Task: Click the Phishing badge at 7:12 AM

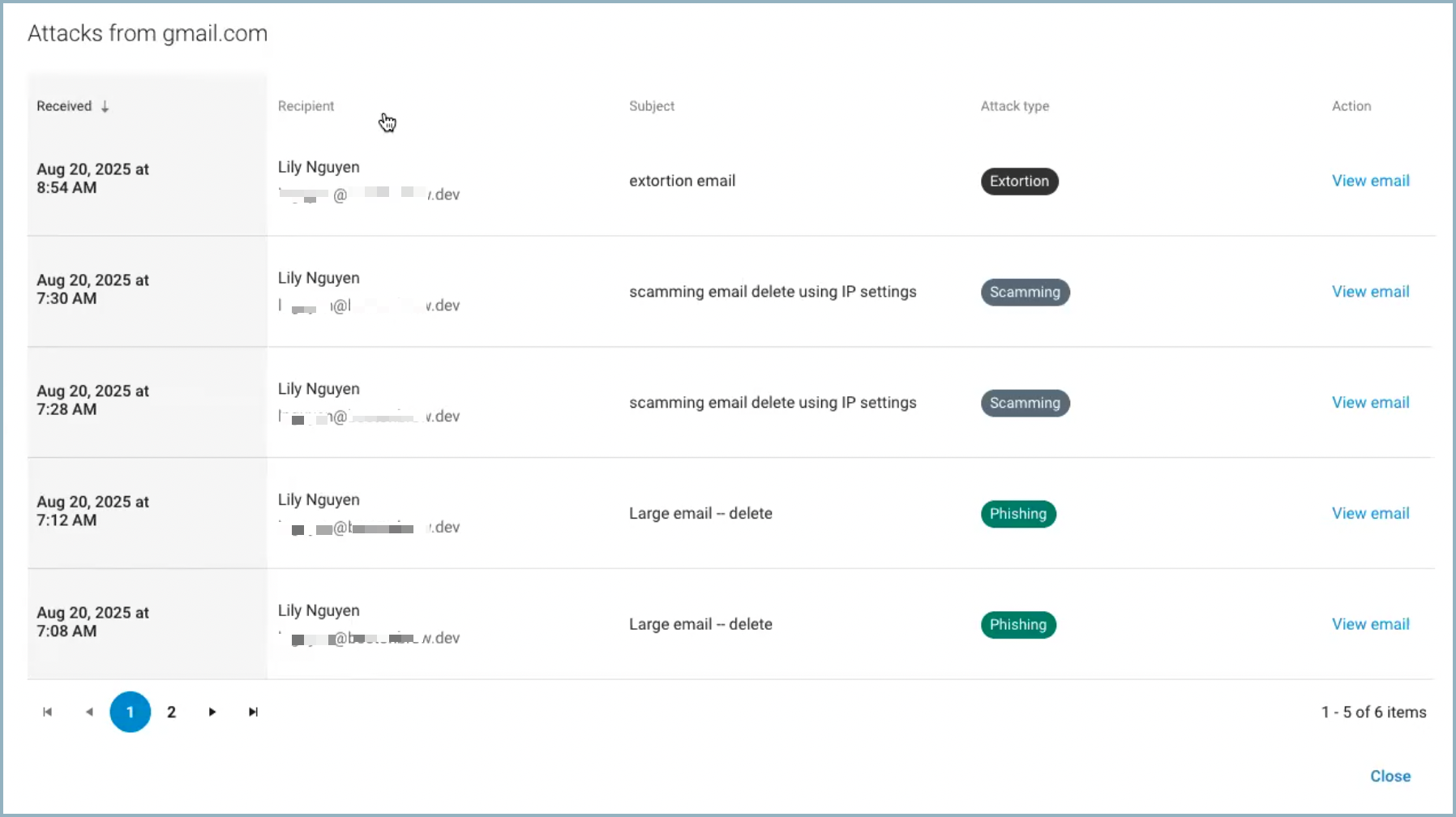Action: coord(1018,514)
